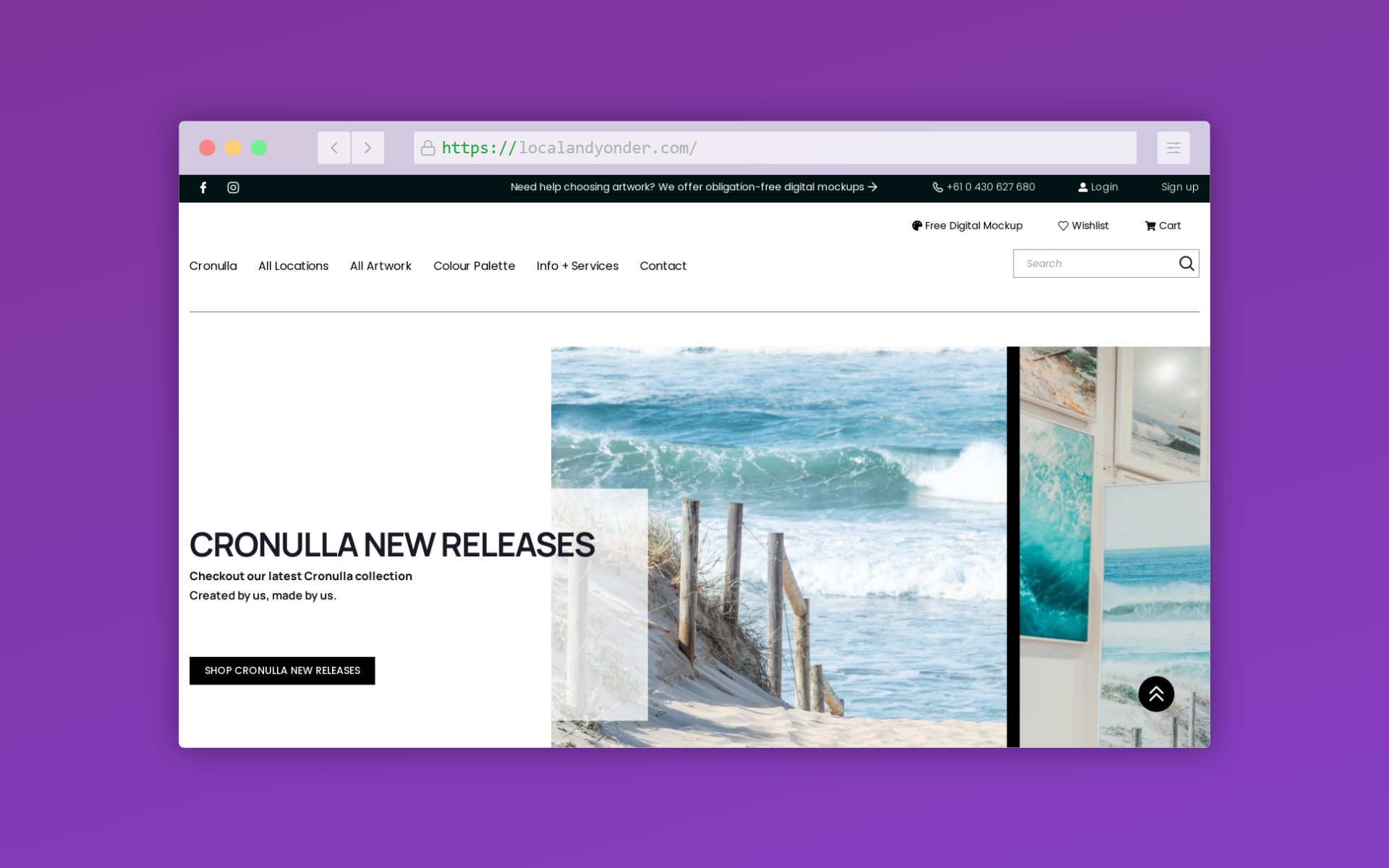Open the Cart
This screenshot has width=1389, height=868.
(x=1163, y=226)
